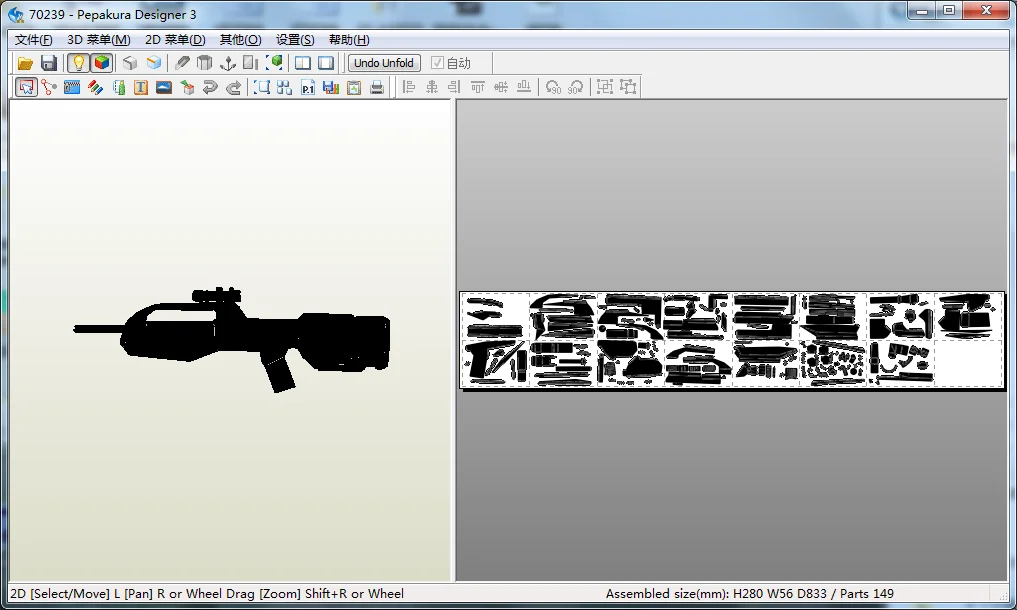Toggle the 自动 (Auto) checkbox
The image size is (1017, 610).
(x=438, y=63)
